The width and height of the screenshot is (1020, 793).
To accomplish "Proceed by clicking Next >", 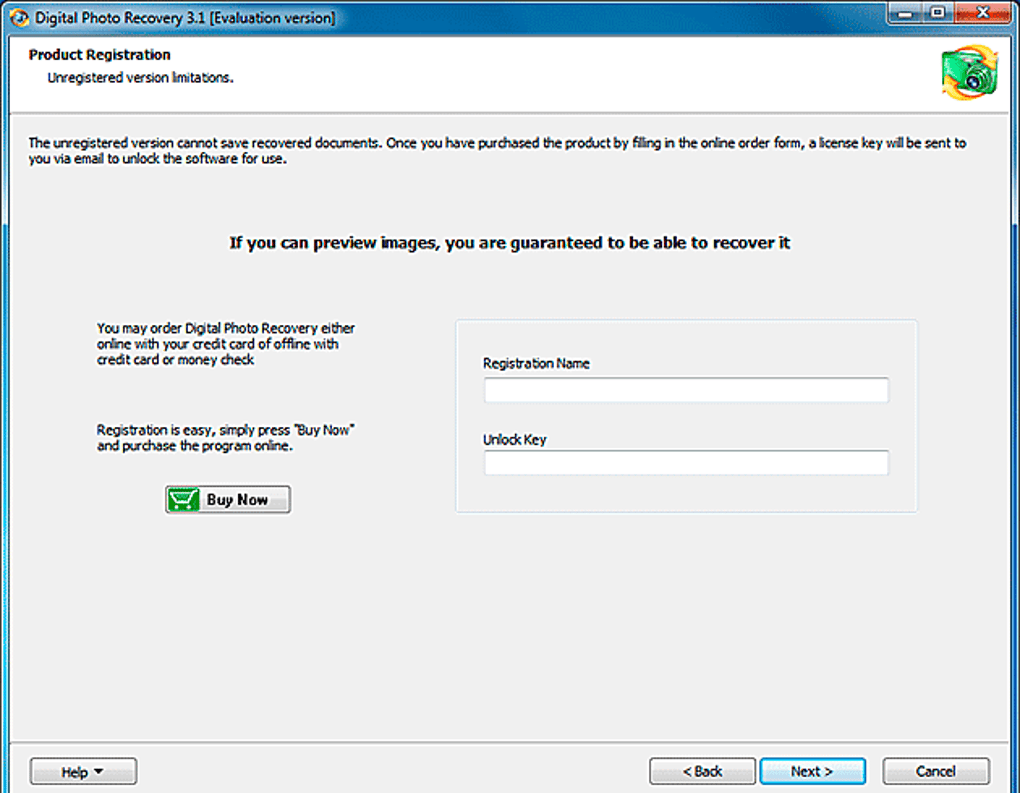I will click(811, 772).
